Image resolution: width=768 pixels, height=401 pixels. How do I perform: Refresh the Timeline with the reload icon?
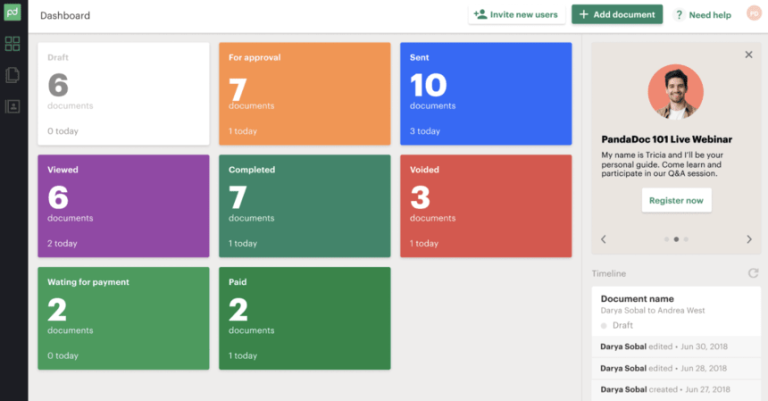(753, 273)
